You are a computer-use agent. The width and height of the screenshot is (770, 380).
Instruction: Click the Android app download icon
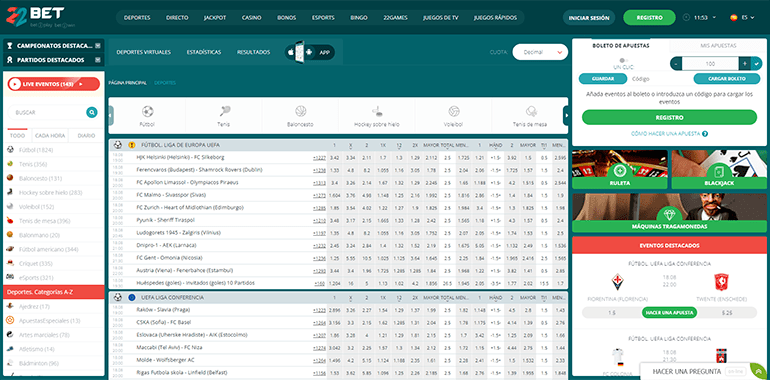click(x=309, y=52)
